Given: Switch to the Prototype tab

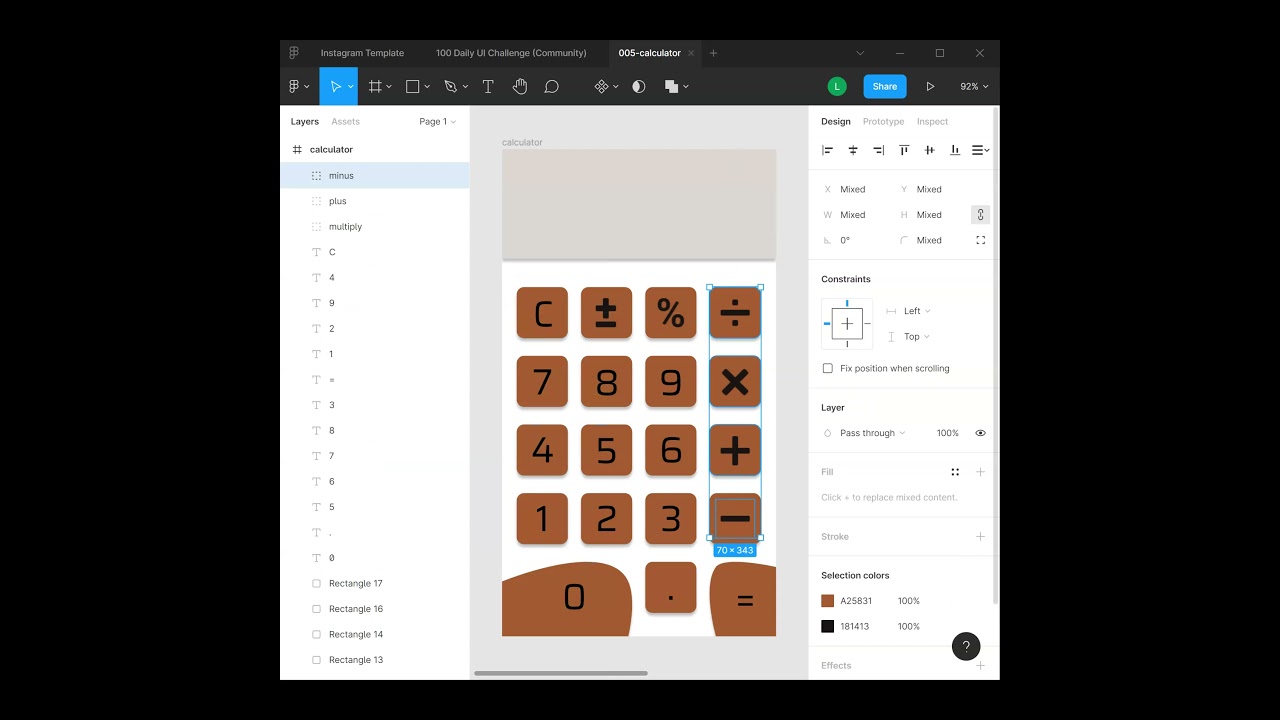Looking at the screenshot, I should tap(883, 122).
